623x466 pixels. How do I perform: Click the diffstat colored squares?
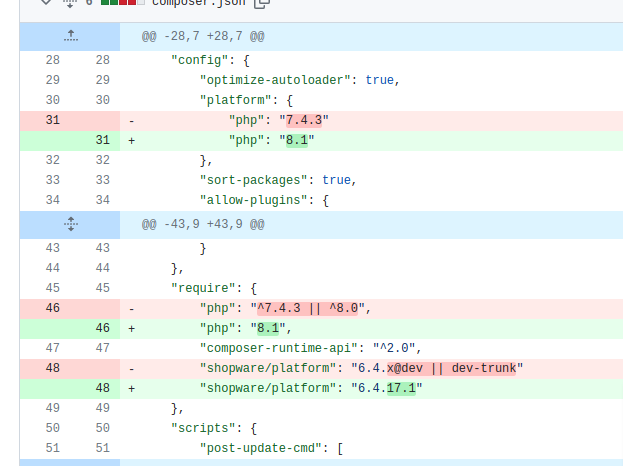pos(120,3)
